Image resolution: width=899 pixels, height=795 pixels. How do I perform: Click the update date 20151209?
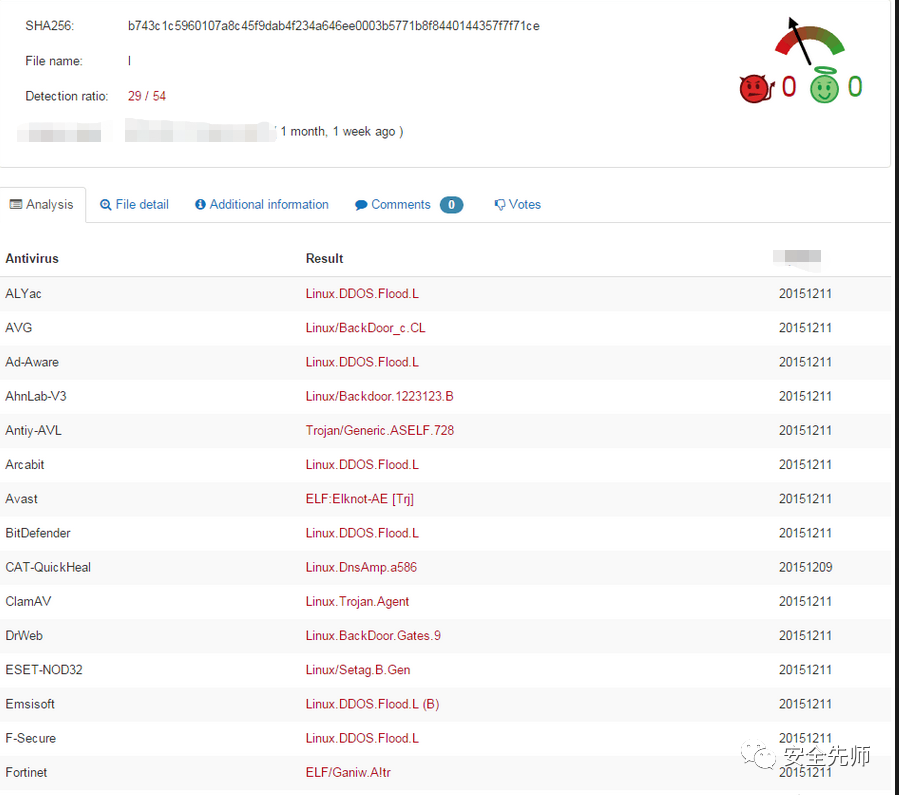point(806,567)
